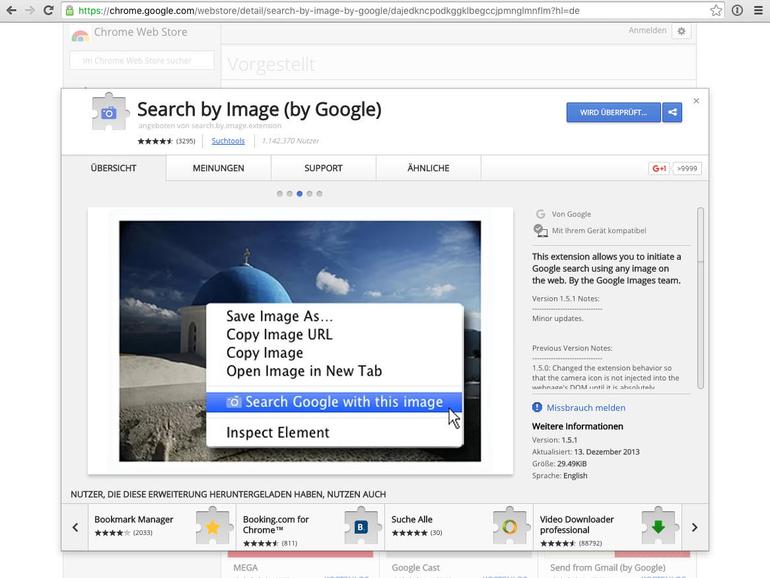Click the G+1 button
Screen dimensions: 770x578
click(659, 168)
